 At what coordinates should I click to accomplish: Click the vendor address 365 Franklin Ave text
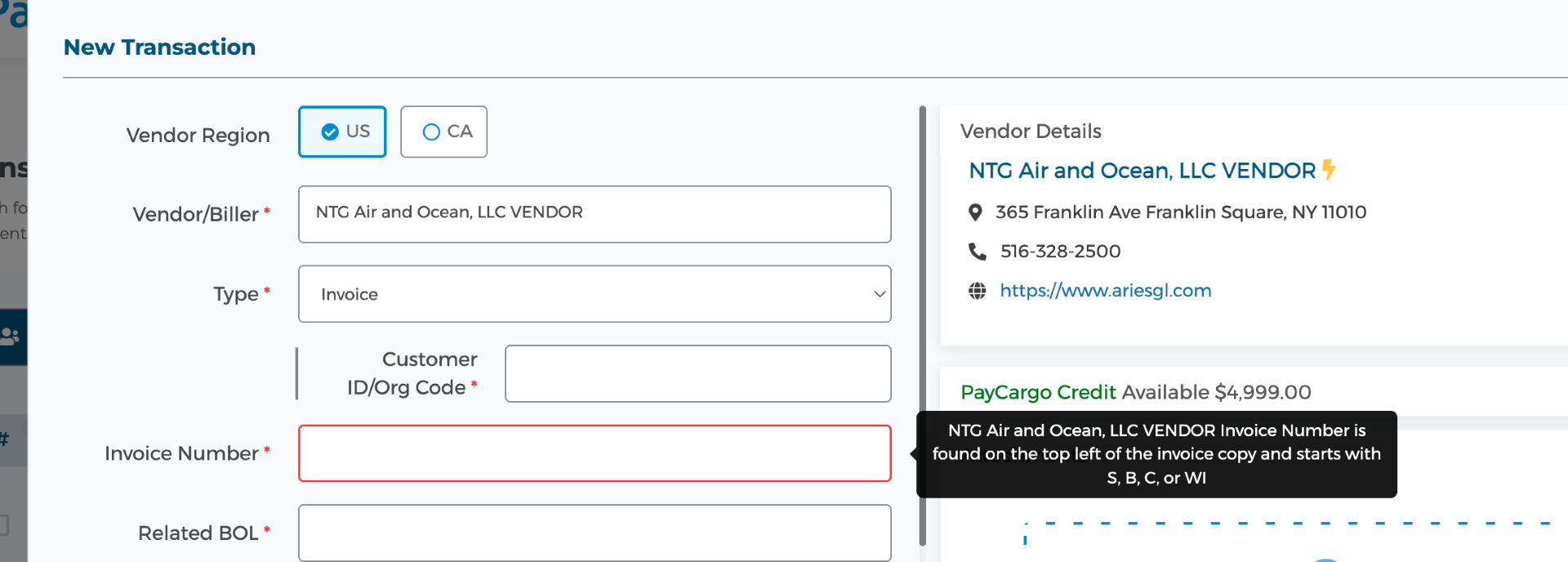1180,212
